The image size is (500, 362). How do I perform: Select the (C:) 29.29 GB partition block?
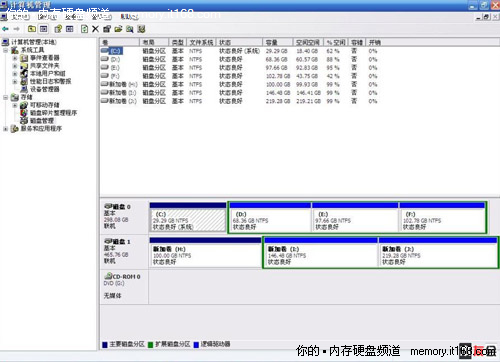tap(188, 217)
